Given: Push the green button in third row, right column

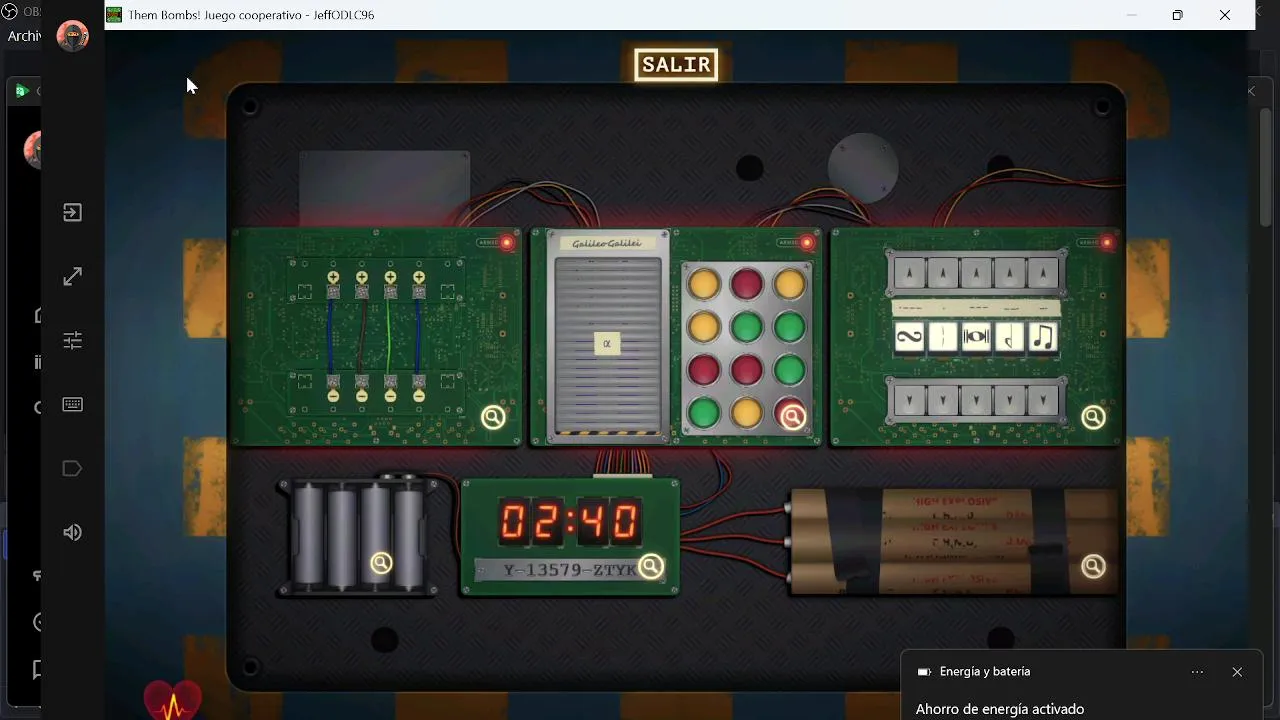Looking at the screenshot, I should tap(790, 369).
